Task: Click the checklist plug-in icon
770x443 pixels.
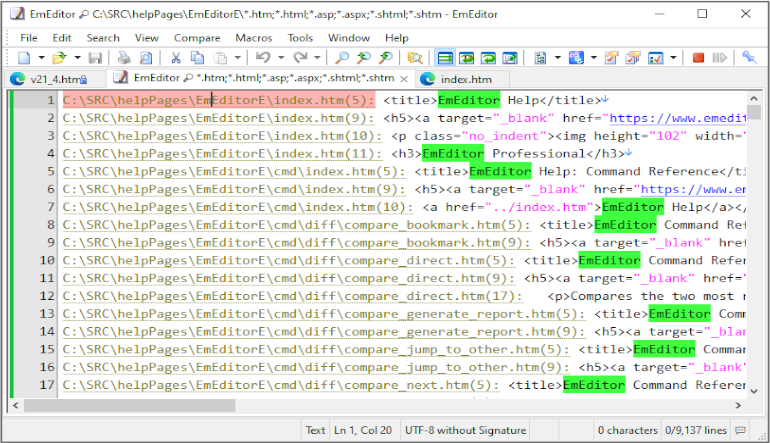Action: point(656,58)
